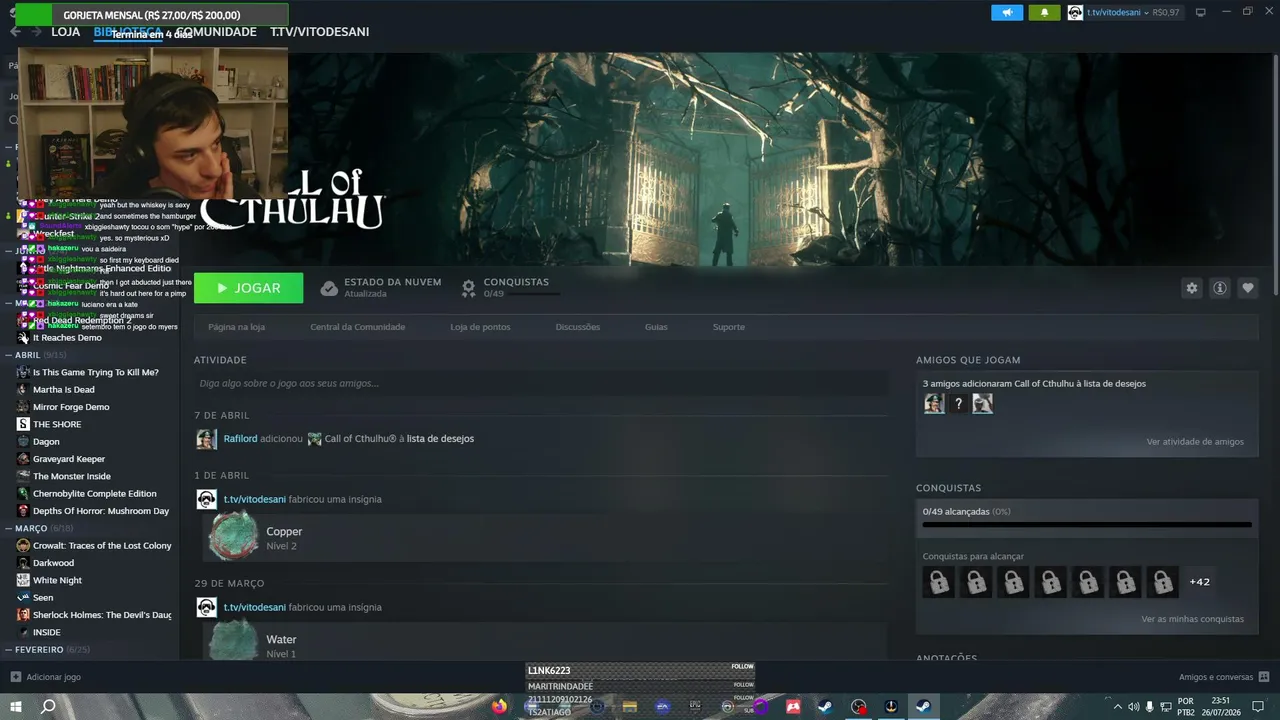Show hidden system tray icons chevron

(1118, 706)
